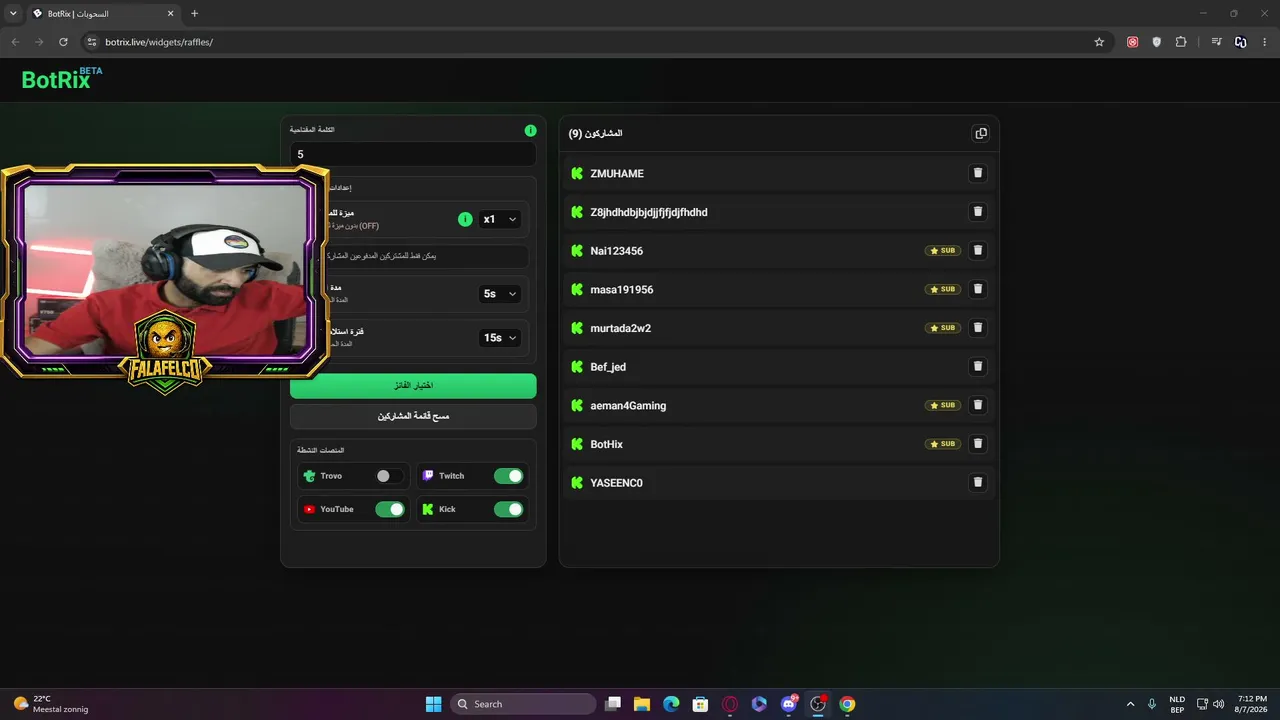1280x720 pixels.
Task: Open Chrome tab search dropdown
Action: coord(13,13)
